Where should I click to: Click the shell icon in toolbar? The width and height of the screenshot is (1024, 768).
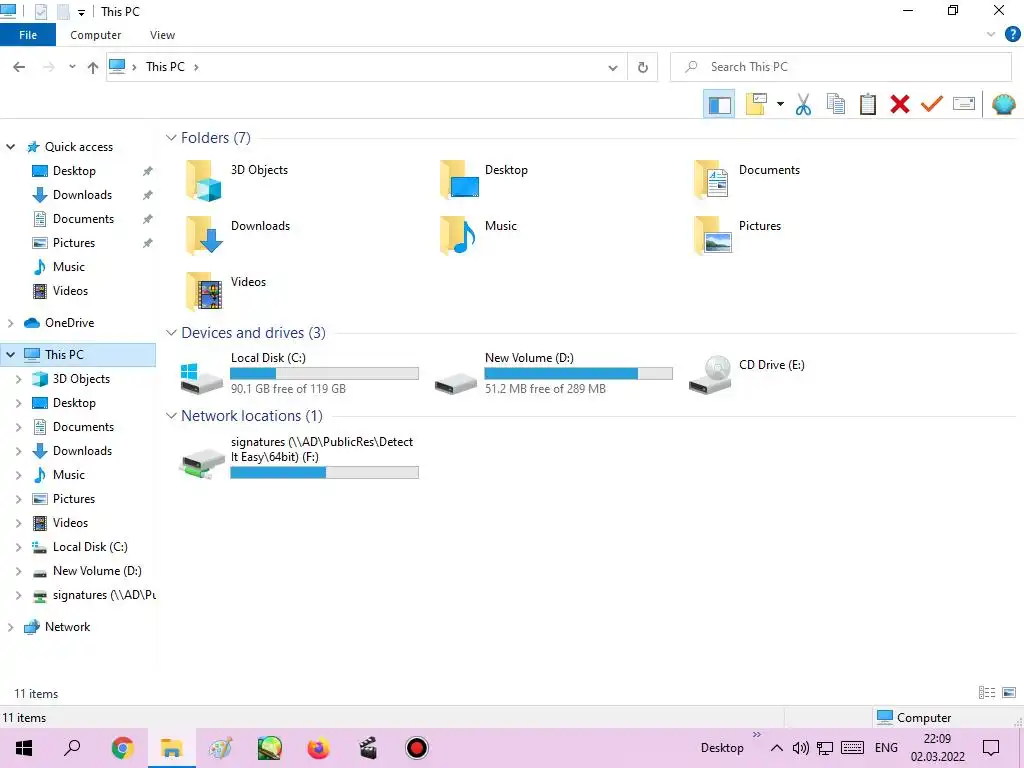point(1004,104)
